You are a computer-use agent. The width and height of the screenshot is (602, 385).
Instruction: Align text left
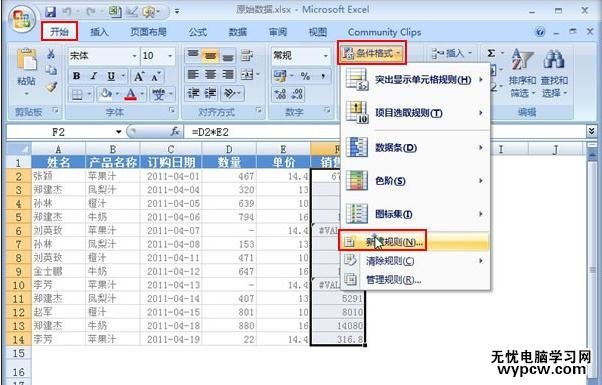point(193,74)
